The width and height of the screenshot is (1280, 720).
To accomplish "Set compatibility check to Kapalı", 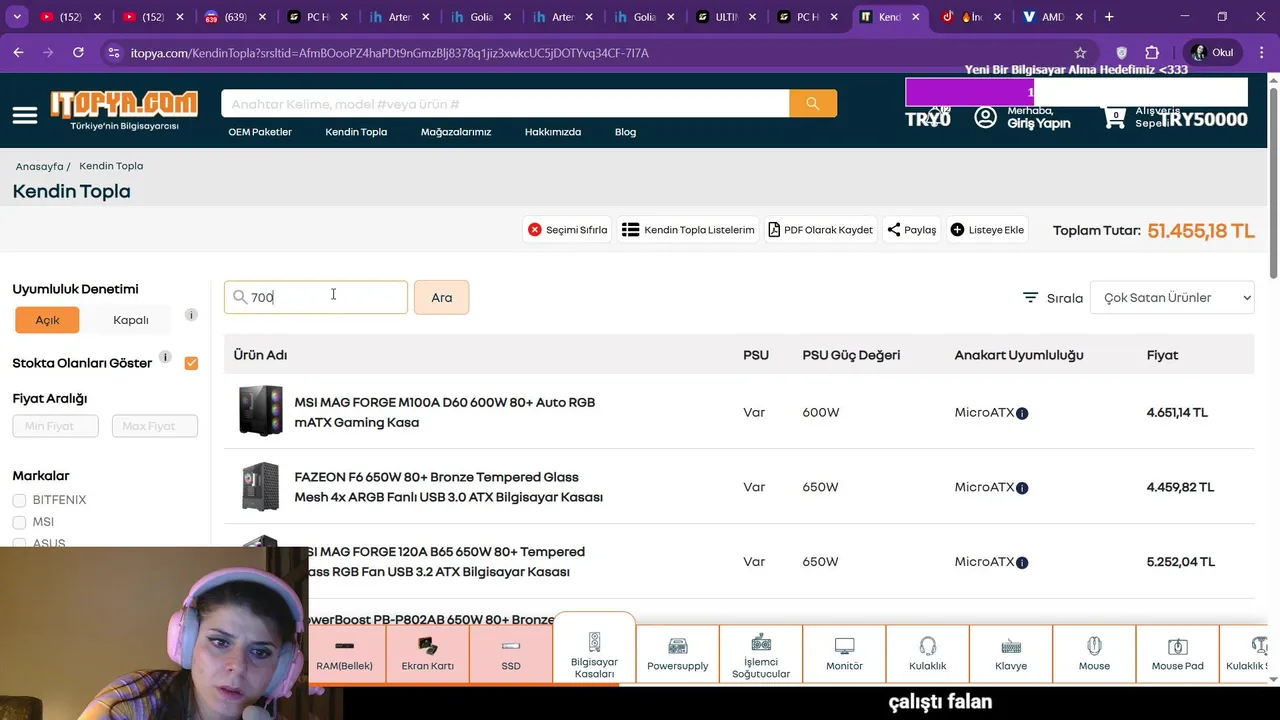I will [x=131, y=320].
